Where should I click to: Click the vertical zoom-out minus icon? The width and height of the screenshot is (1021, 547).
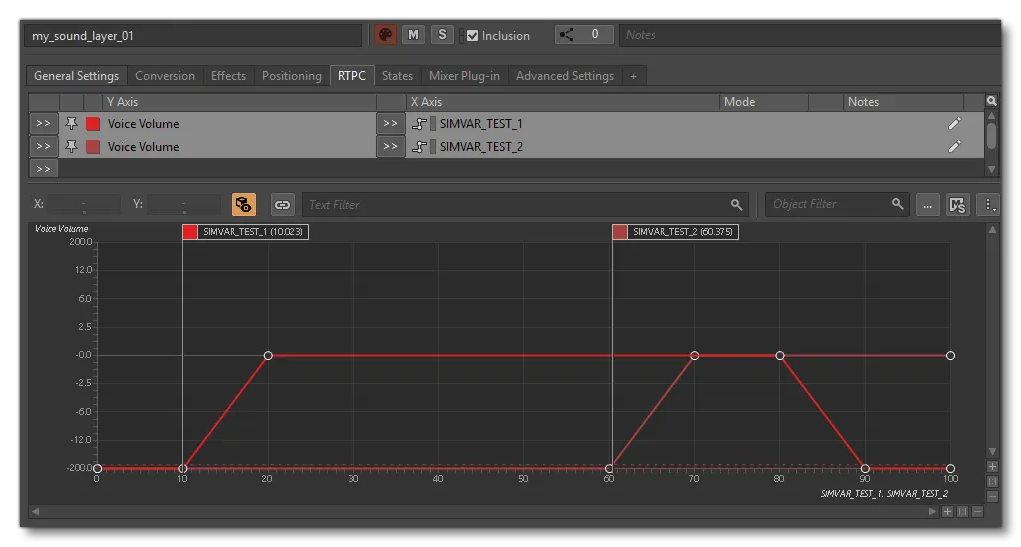[992, 496]
